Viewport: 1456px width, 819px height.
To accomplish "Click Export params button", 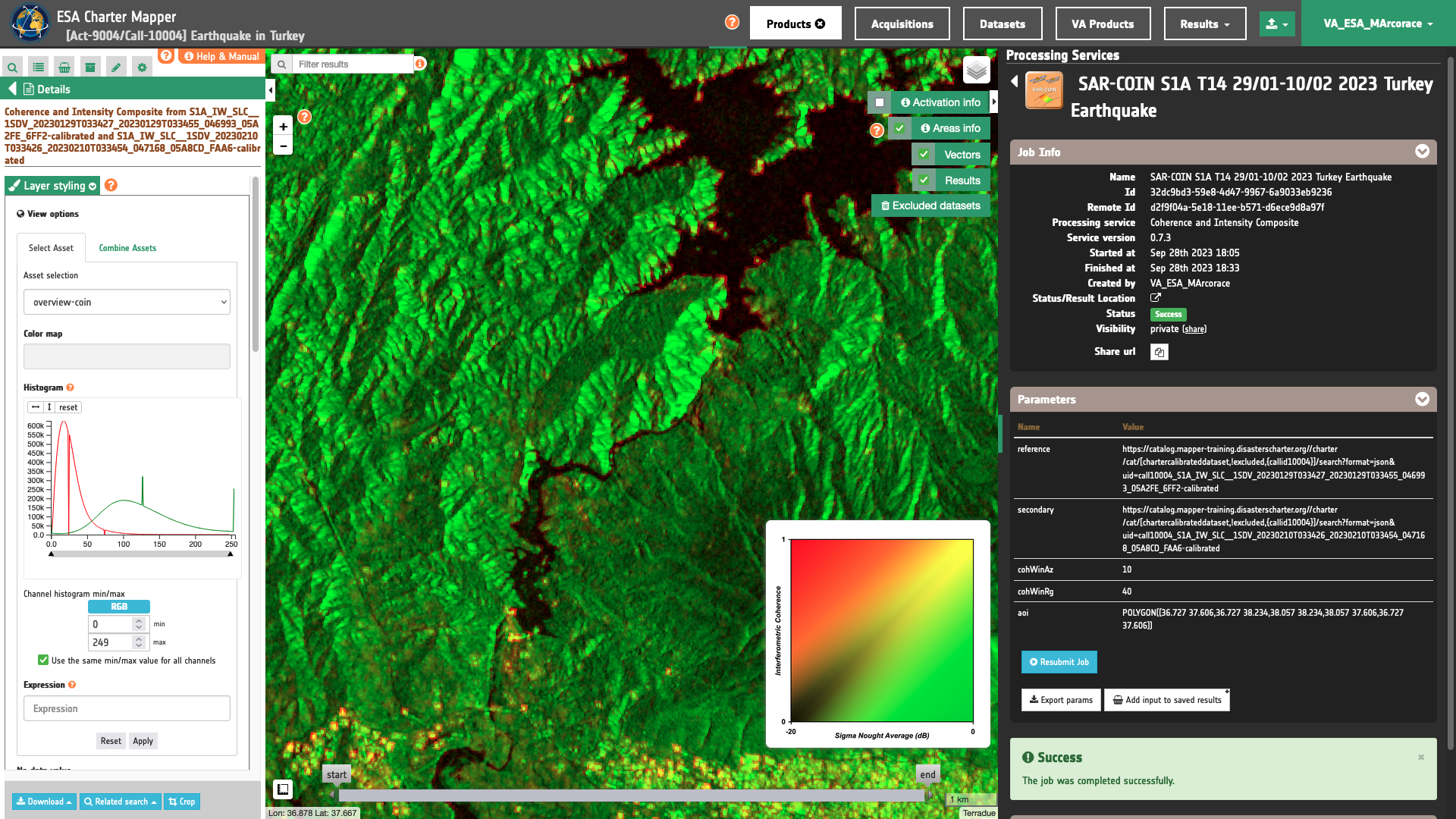I will click(x=1060, y=700).
